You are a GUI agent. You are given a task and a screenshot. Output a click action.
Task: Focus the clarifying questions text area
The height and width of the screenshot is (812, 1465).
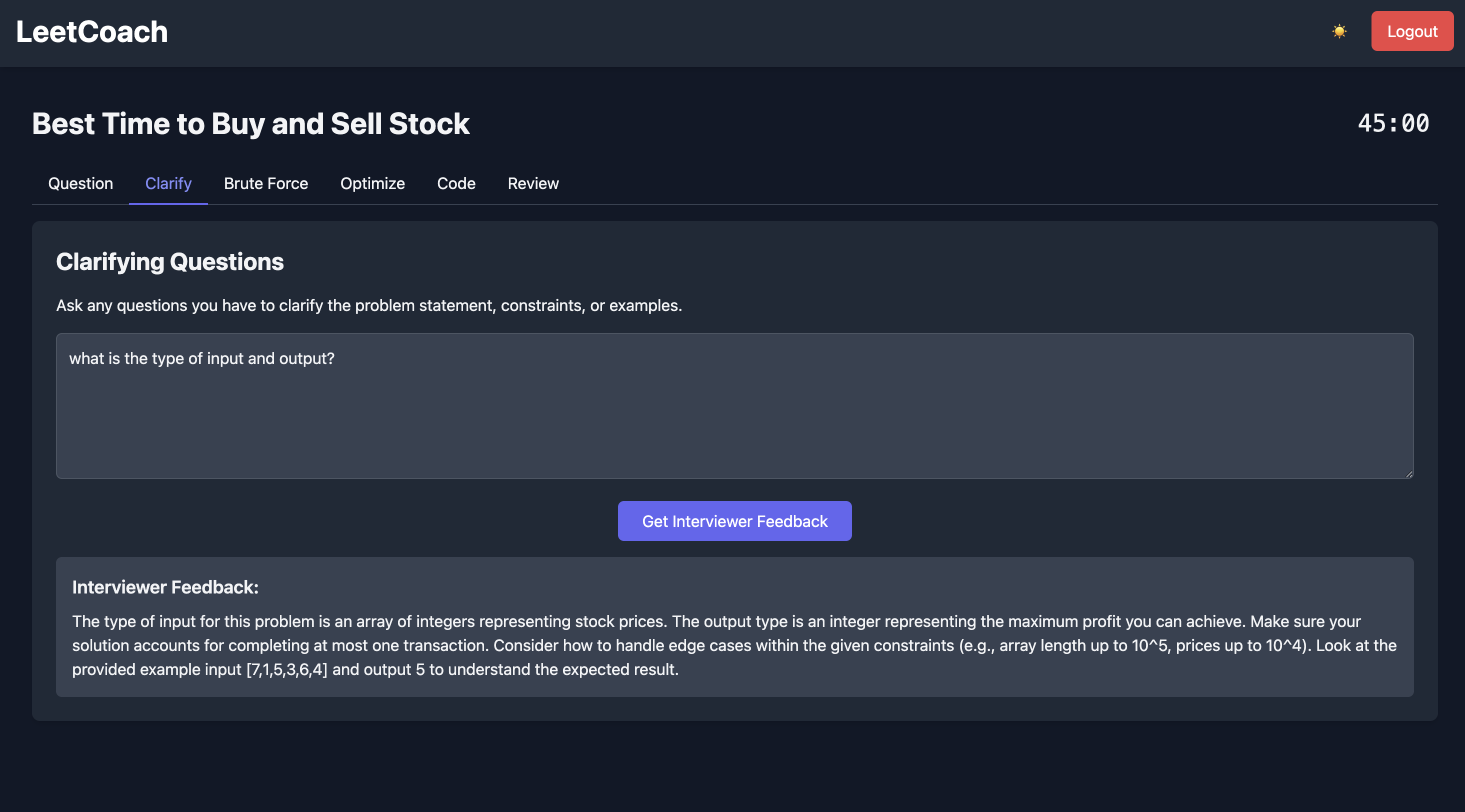[735, 406]
